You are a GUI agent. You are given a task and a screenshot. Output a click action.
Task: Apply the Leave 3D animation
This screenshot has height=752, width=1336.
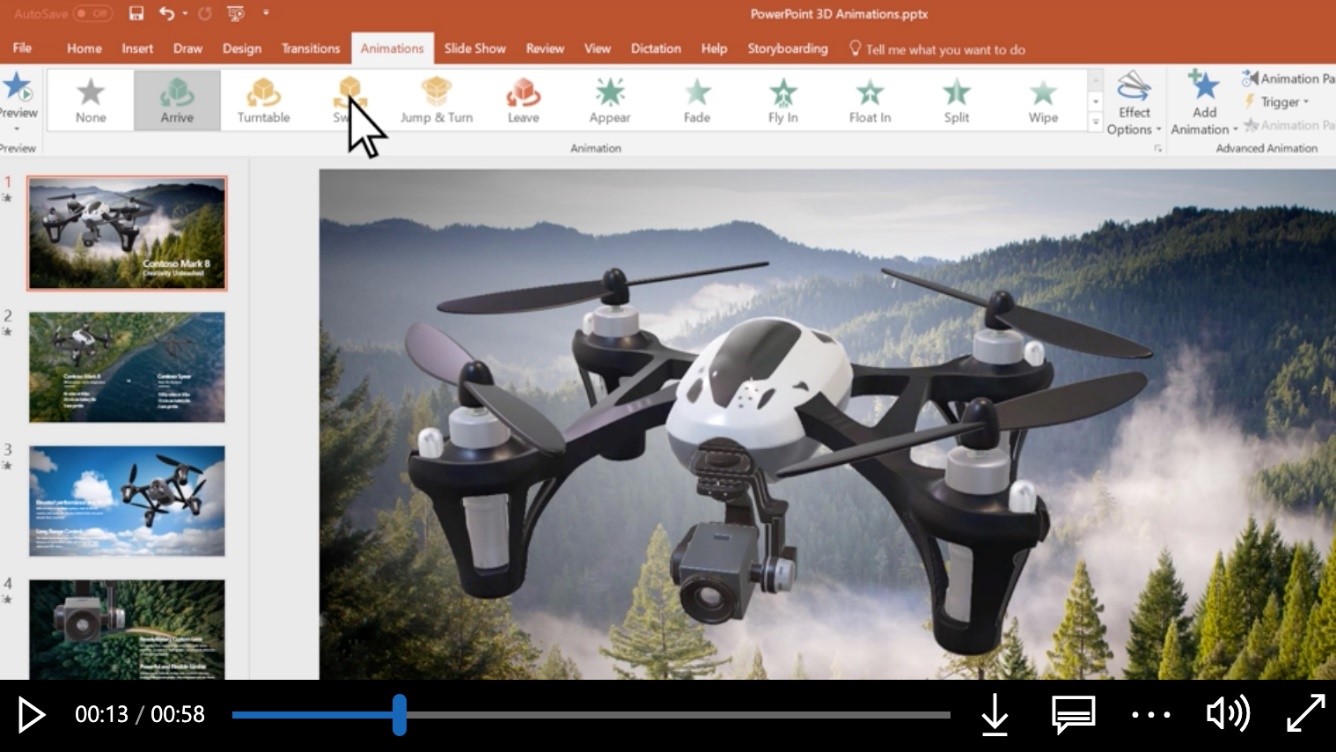[523, 100]
